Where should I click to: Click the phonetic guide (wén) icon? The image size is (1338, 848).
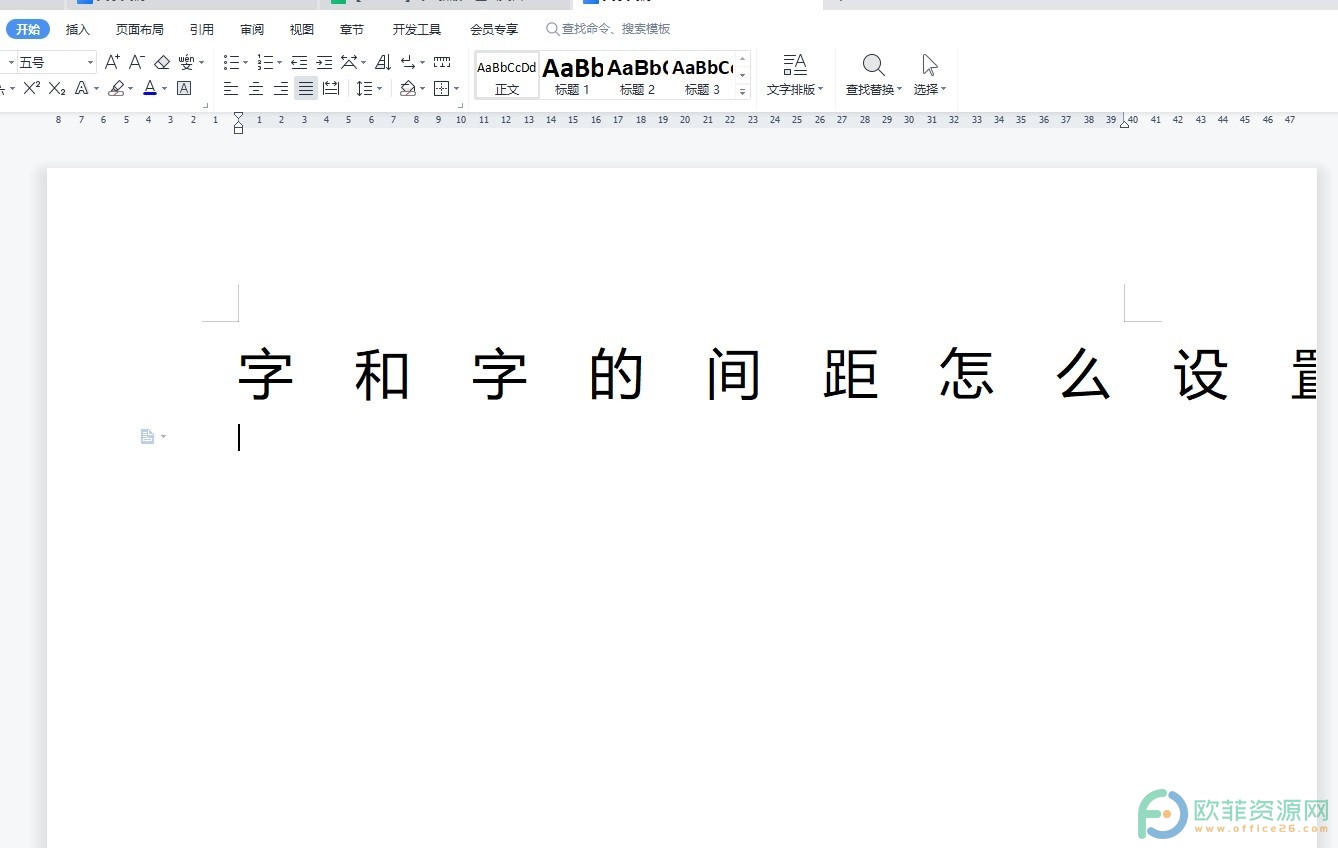[186, 62]
